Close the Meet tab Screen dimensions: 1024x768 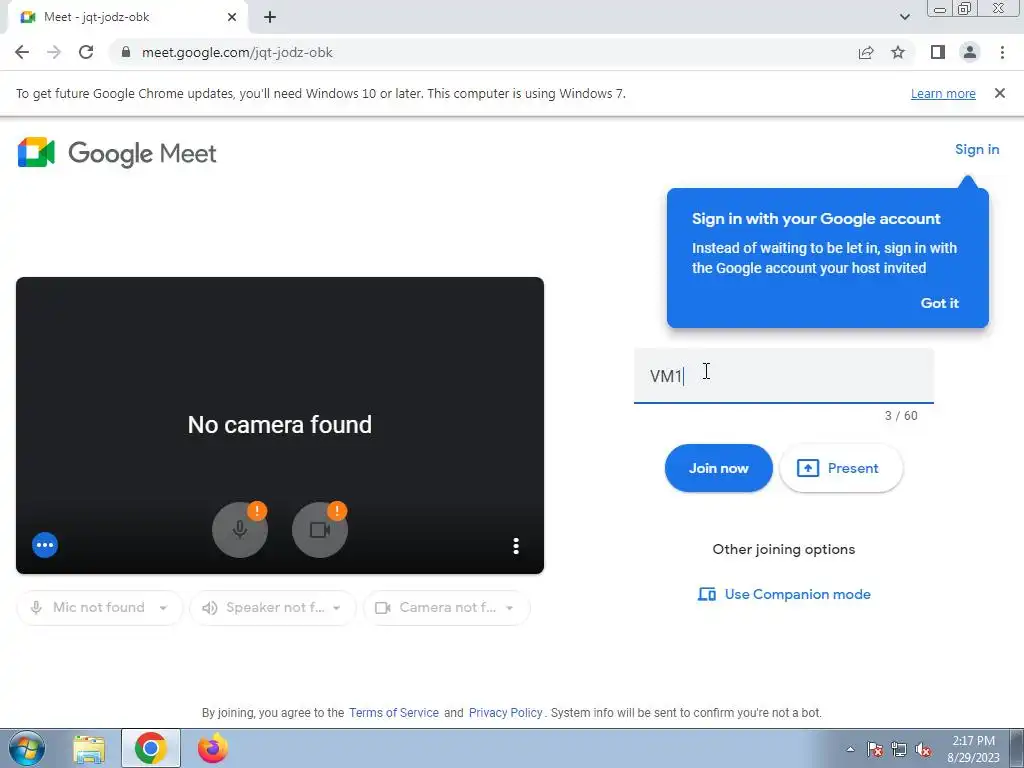pos(232,17)
